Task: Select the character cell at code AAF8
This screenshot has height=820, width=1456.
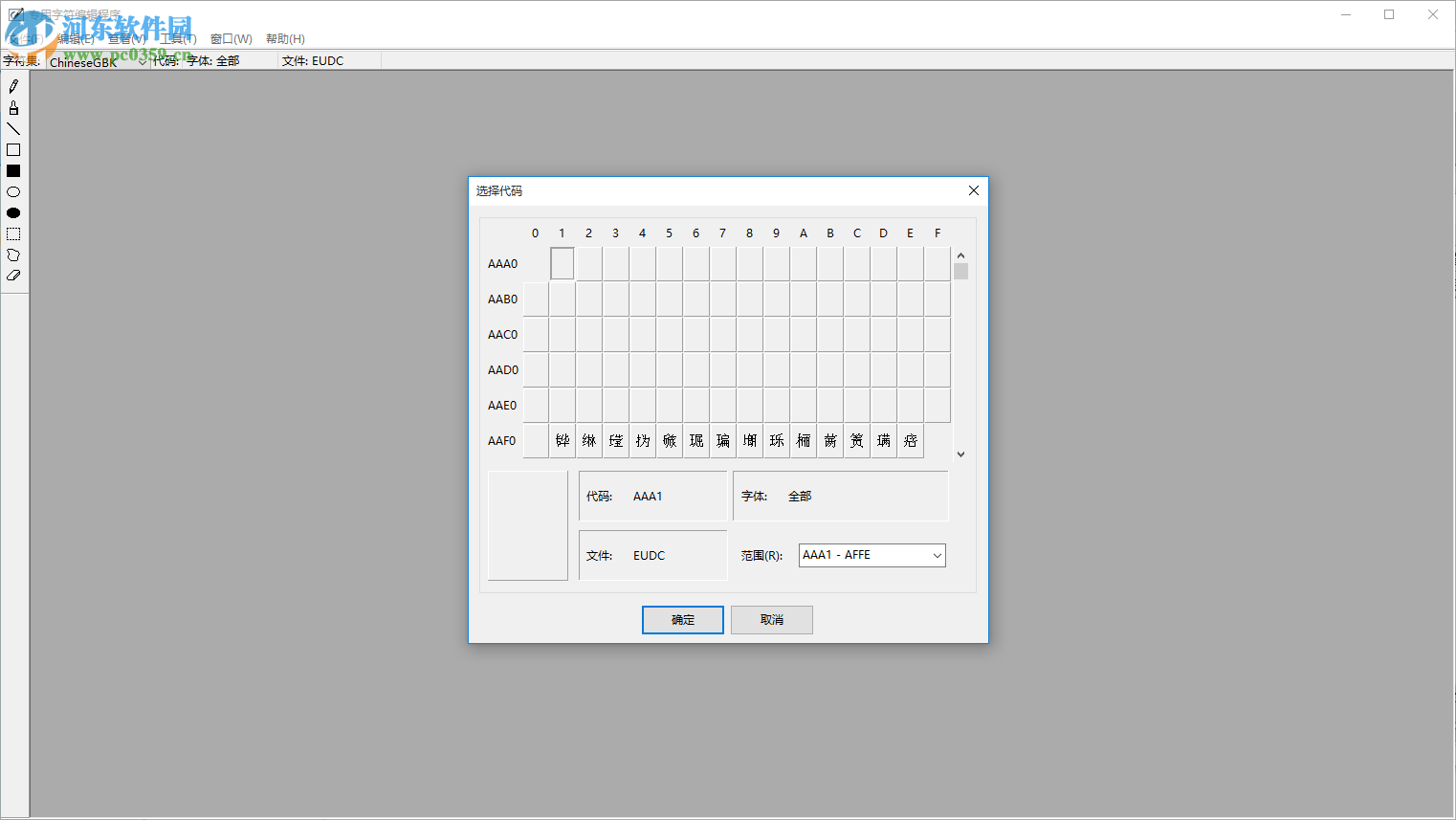Action: click(750, 440)
